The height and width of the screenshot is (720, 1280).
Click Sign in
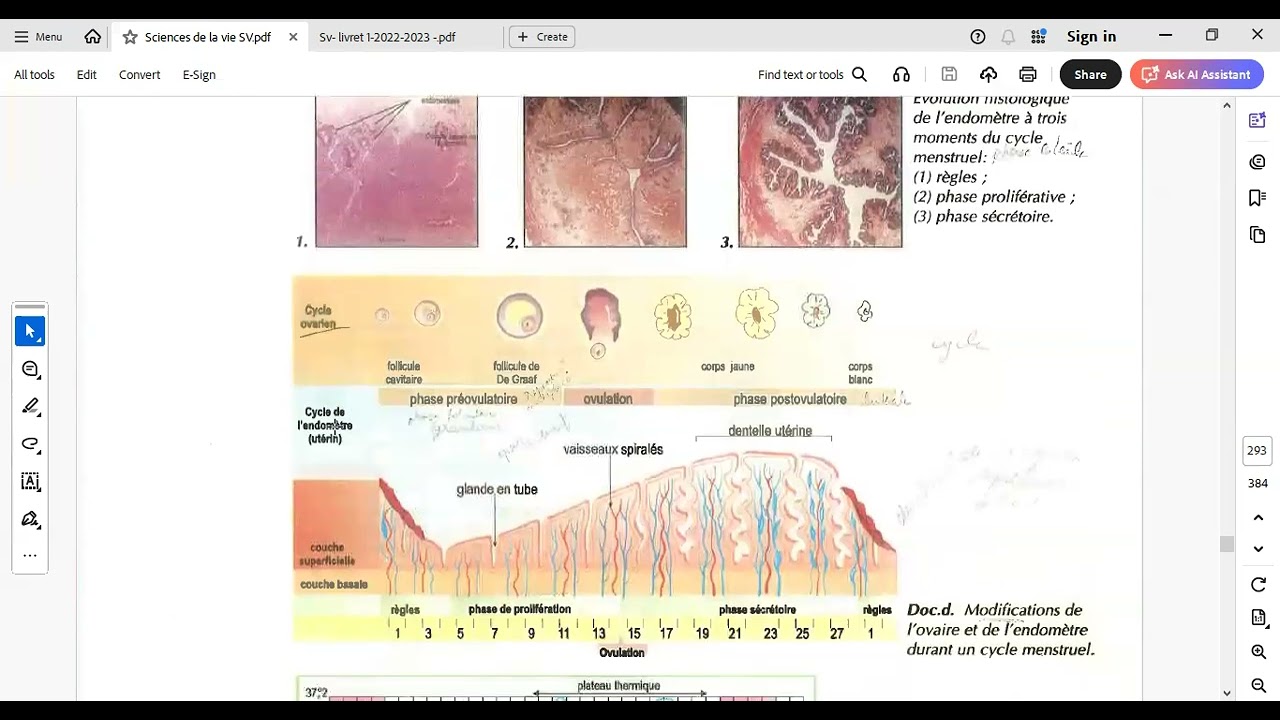coord(1091,37)
